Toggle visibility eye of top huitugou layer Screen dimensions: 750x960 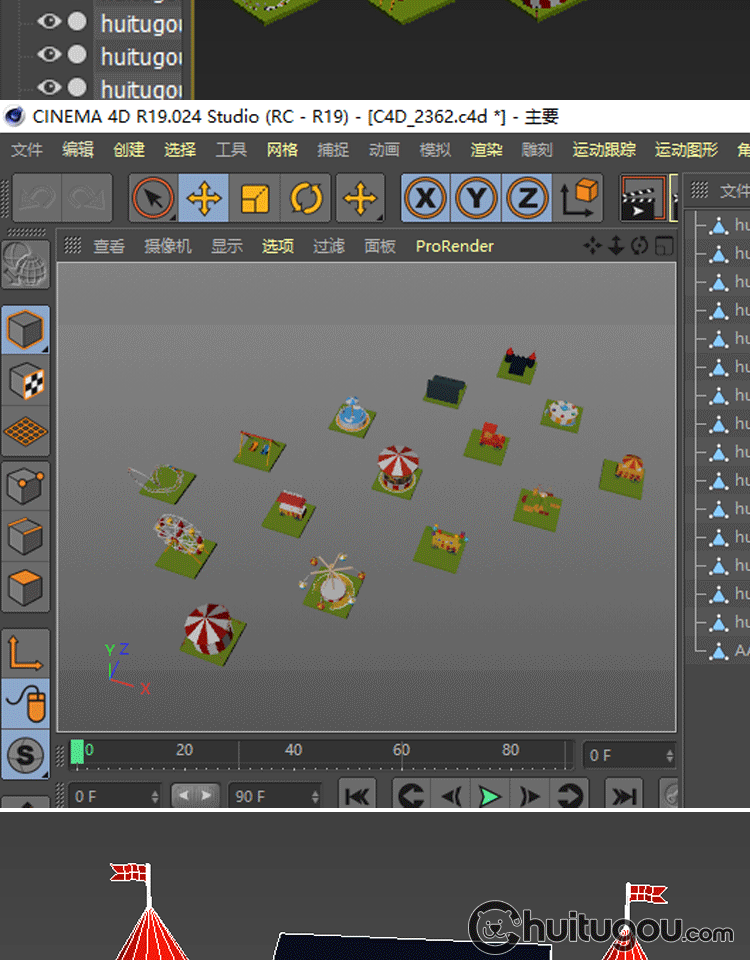[49, 21]
